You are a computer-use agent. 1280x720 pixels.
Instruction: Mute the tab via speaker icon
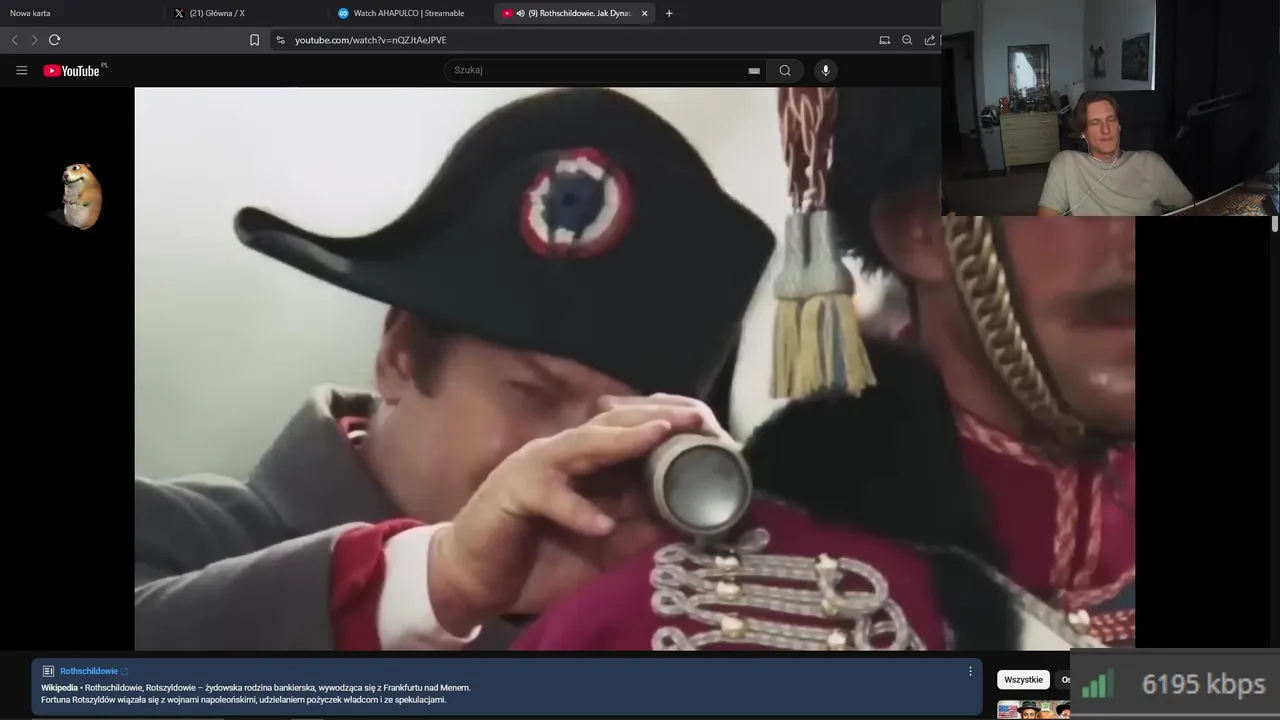521,13
